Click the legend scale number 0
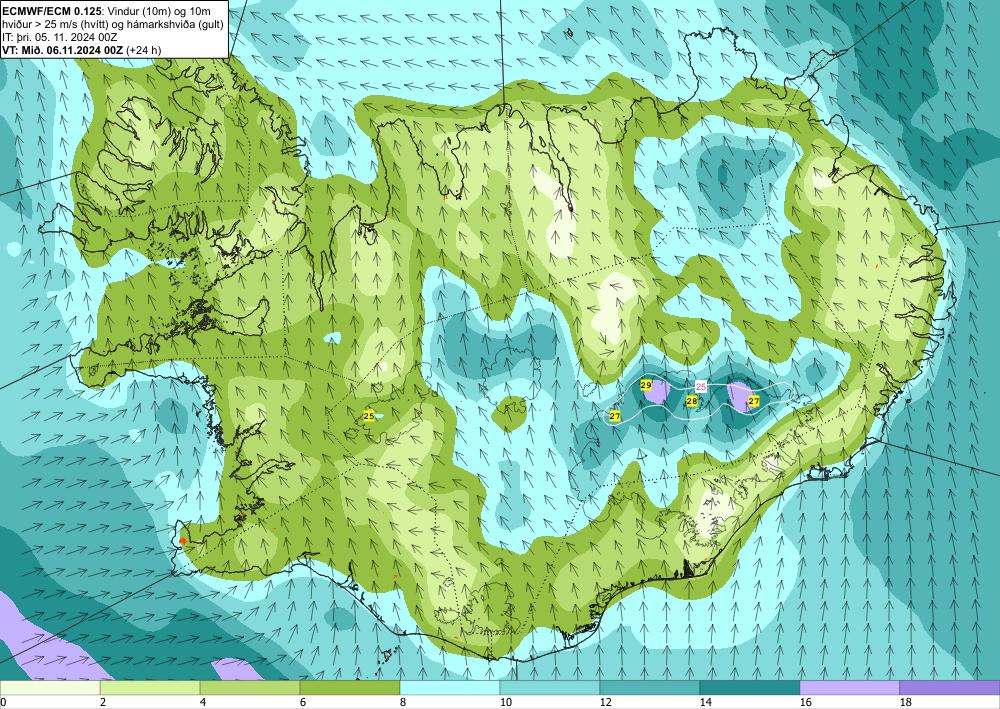 tap(4, 702)
